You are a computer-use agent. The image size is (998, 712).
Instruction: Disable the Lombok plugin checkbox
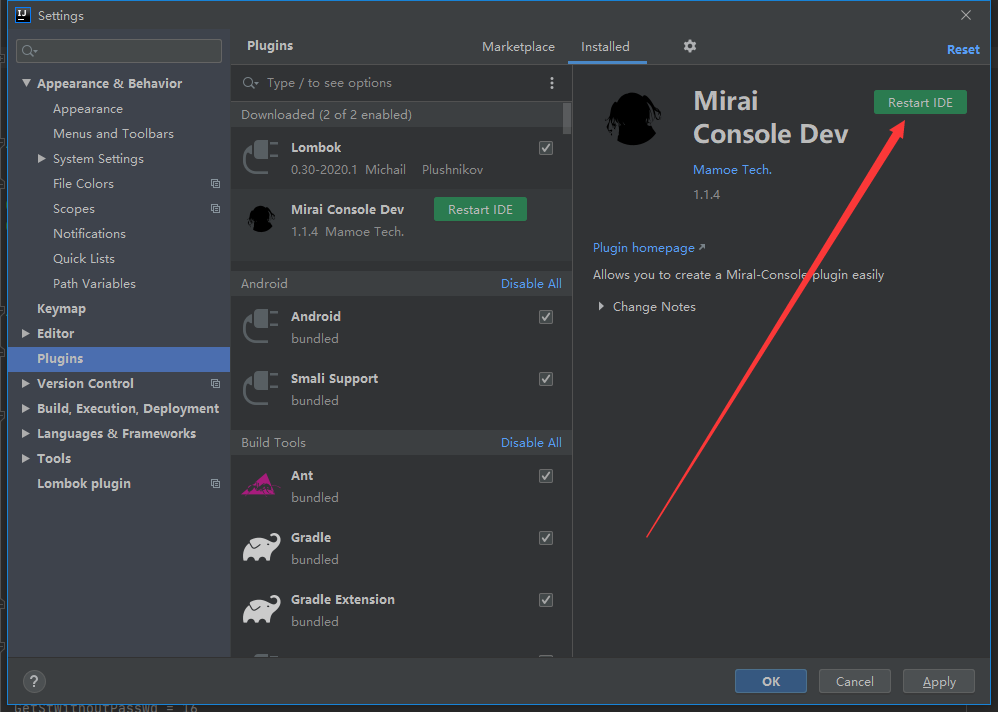pyautogui.click(x=546, y=148)
